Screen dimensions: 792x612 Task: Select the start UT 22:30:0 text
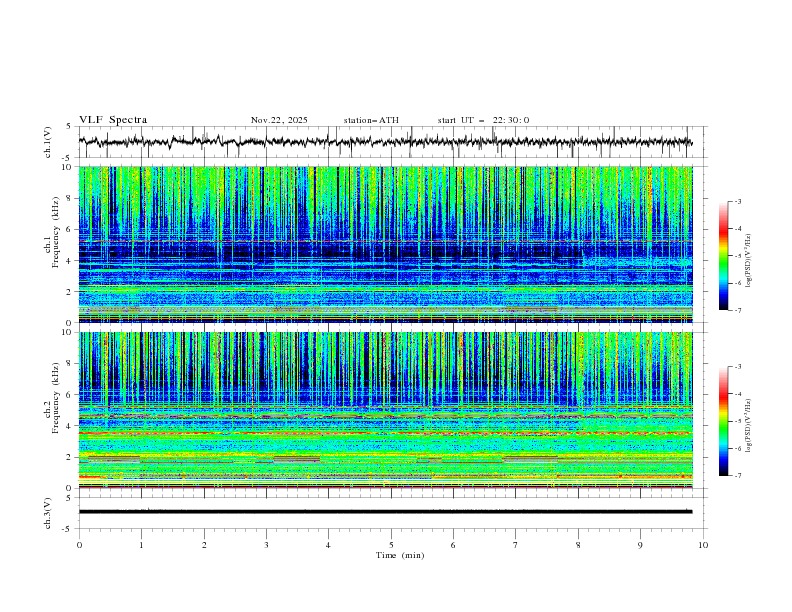click(483, 120)
